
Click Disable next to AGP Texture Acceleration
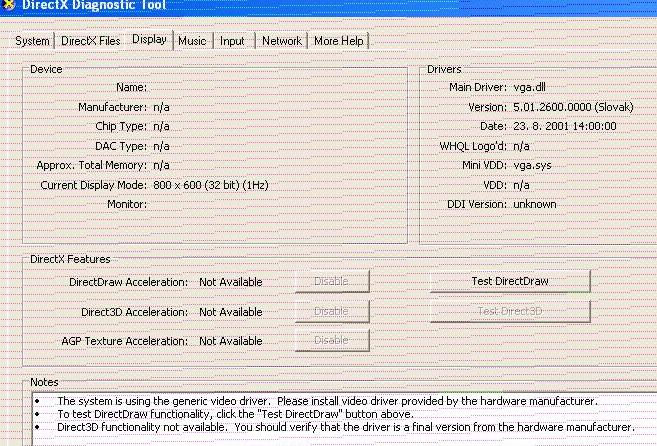pyautogui.click(x=332, y=340)
